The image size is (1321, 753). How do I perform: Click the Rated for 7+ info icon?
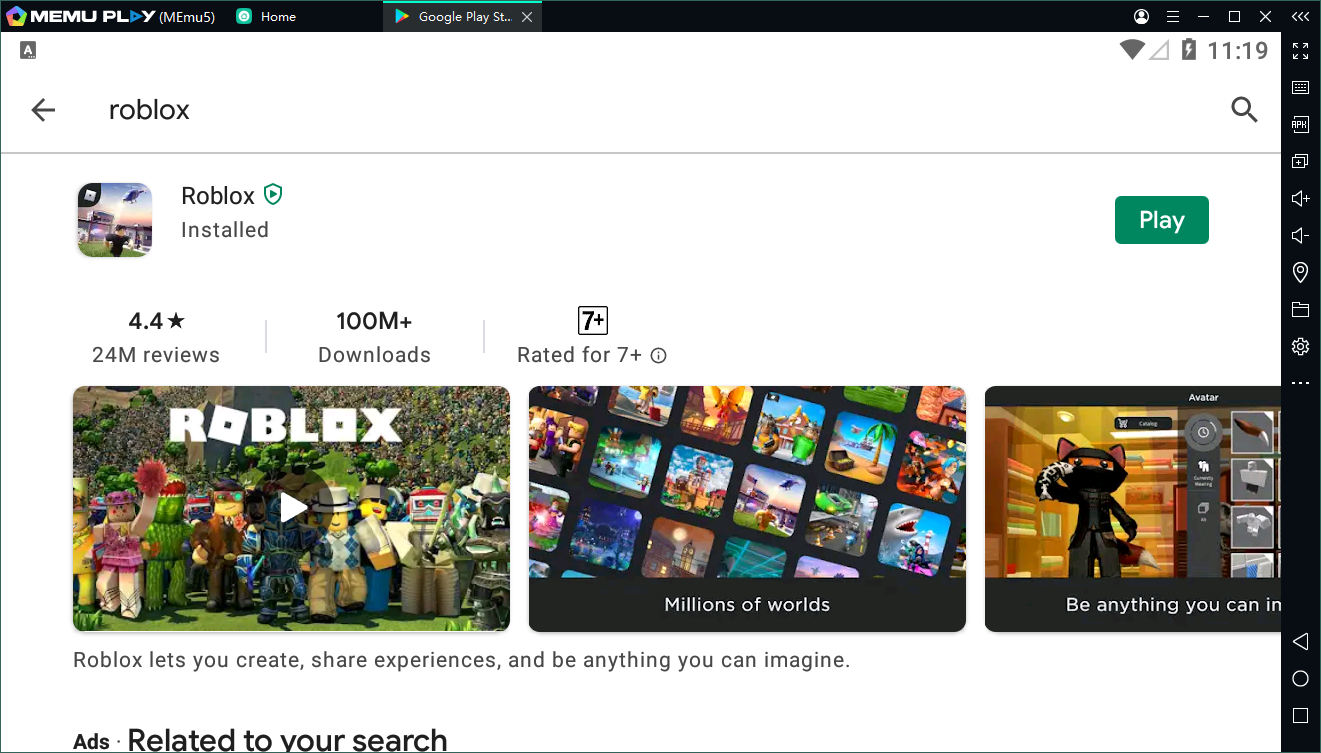658,356
